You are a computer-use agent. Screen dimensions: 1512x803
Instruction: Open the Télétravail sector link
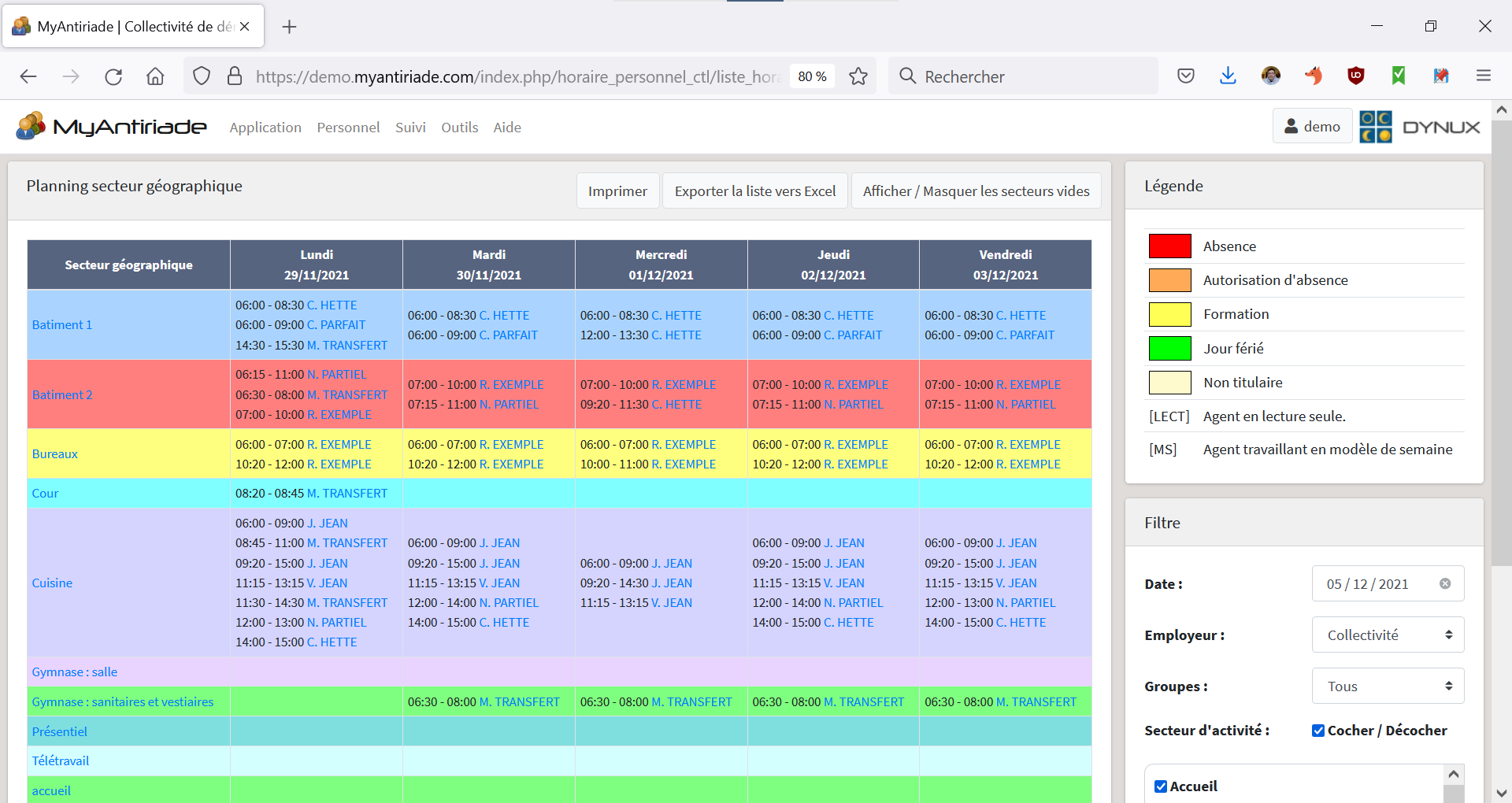tap(61, 760)
